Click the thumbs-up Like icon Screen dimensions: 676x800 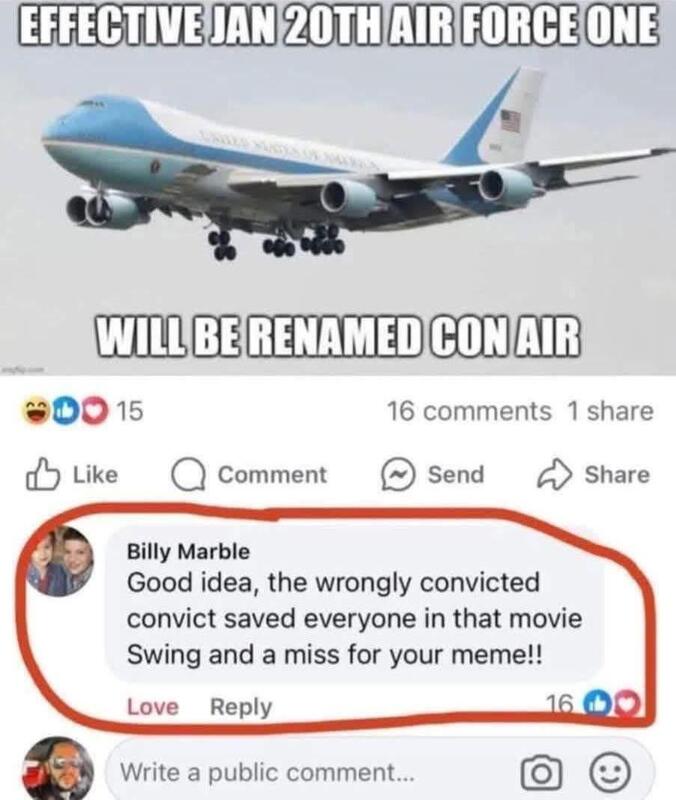43,474
